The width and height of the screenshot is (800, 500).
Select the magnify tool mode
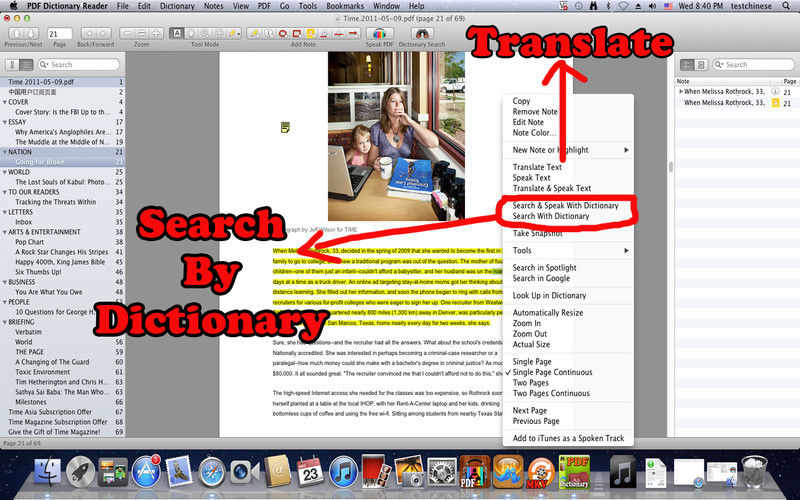click(204, 34)
